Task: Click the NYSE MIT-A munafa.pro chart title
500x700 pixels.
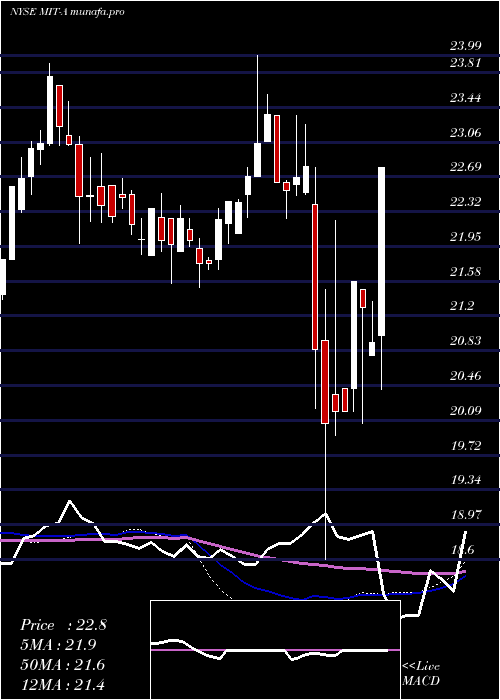Action: click(x=67, y=12)
